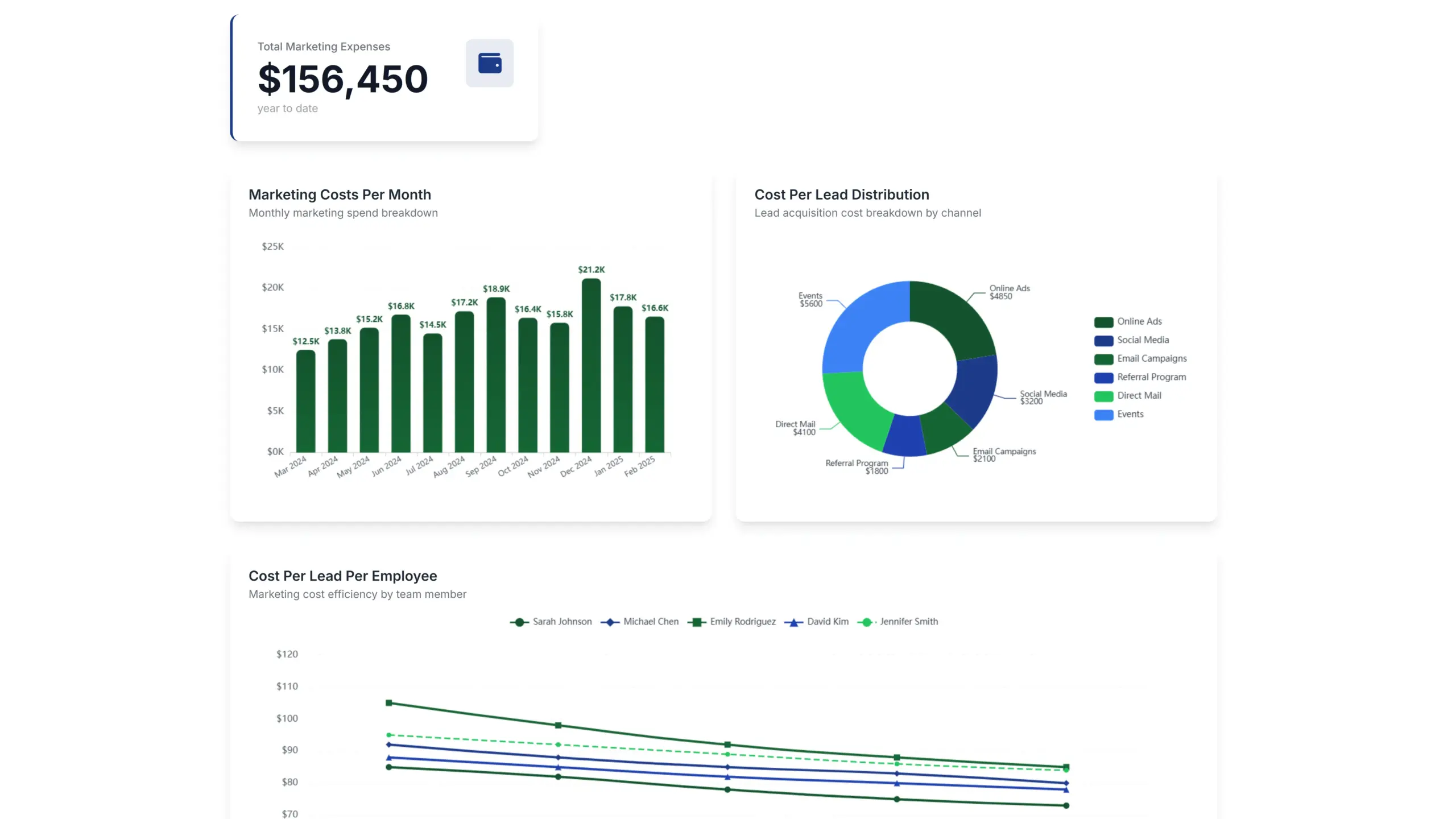
Task: Toggle the Referral Program legend entry
Action: pos(1140,377)
